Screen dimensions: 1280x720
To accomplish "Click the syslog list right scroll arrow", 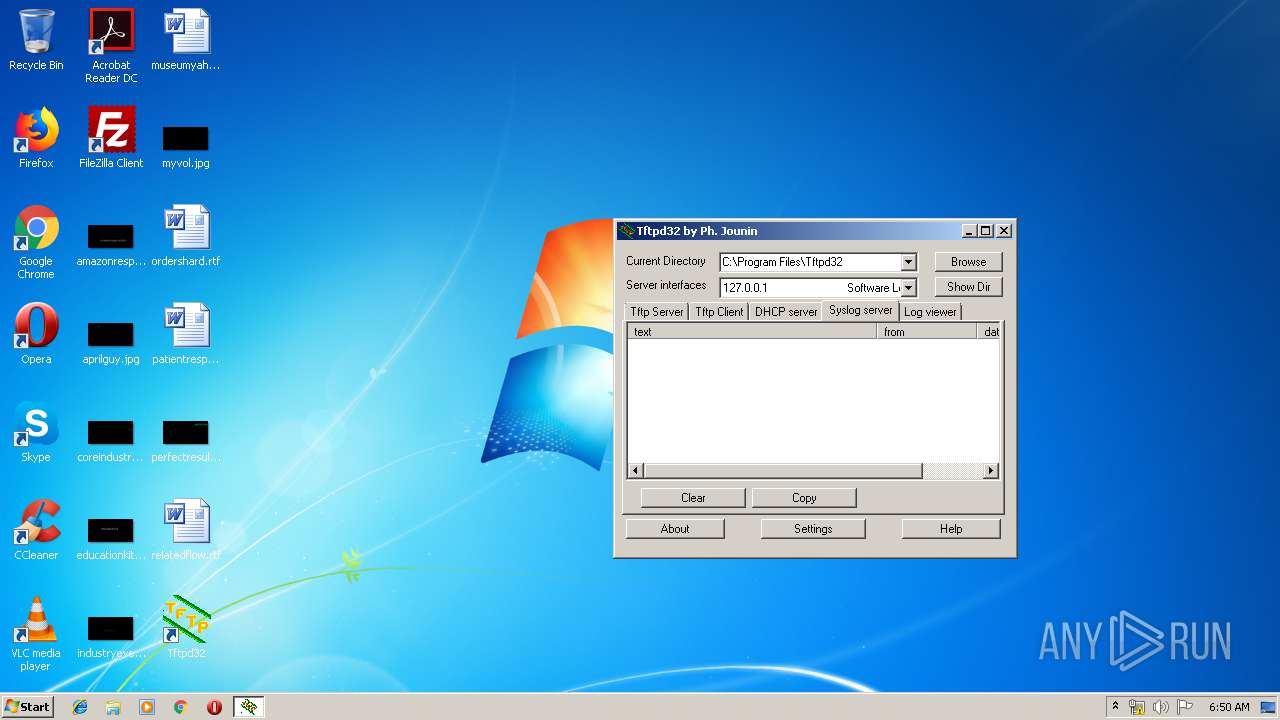I will [991, 471].
